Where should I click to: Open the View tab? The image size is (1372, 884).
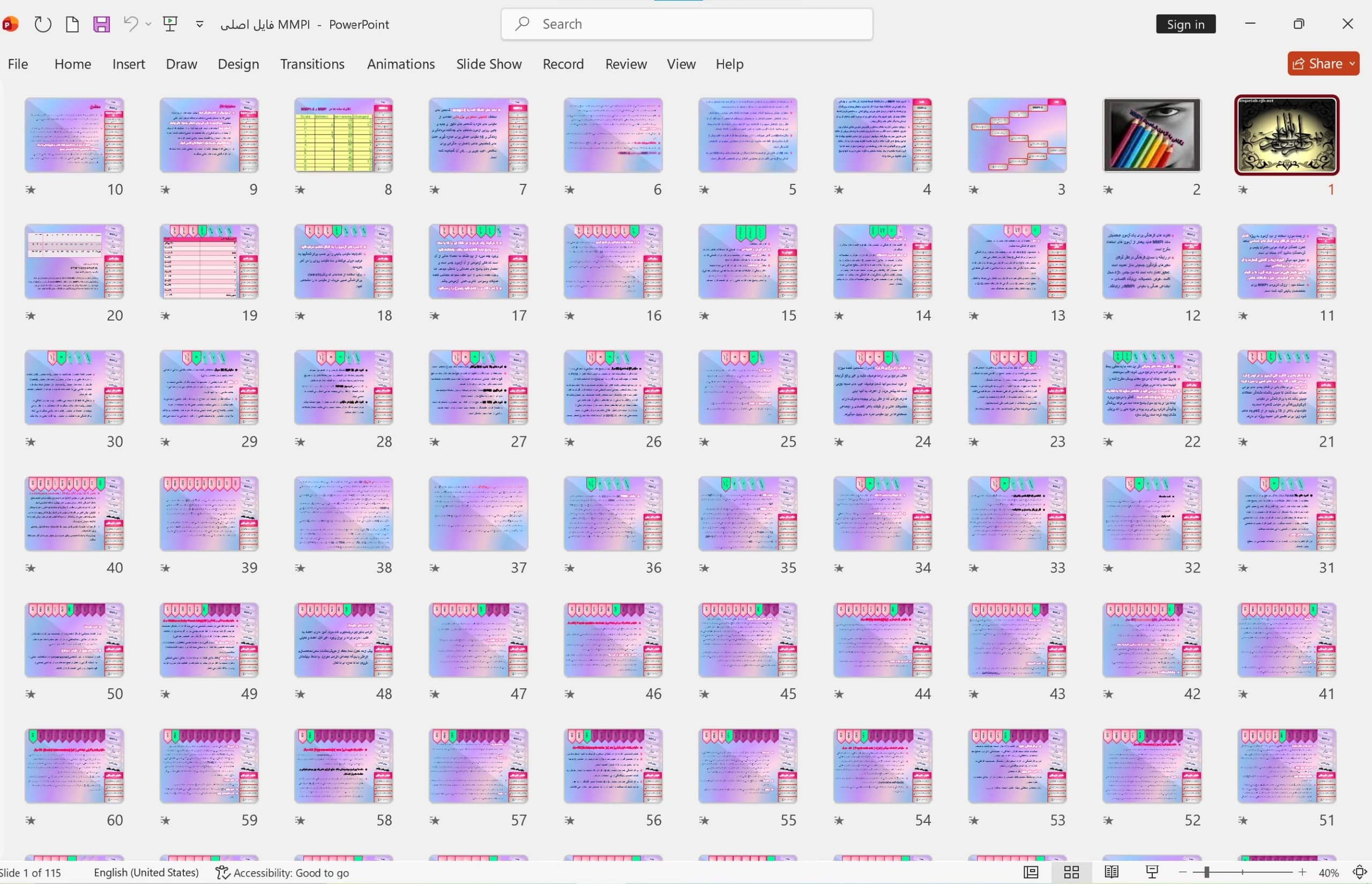pyautogui.click(x=681, y=64)
